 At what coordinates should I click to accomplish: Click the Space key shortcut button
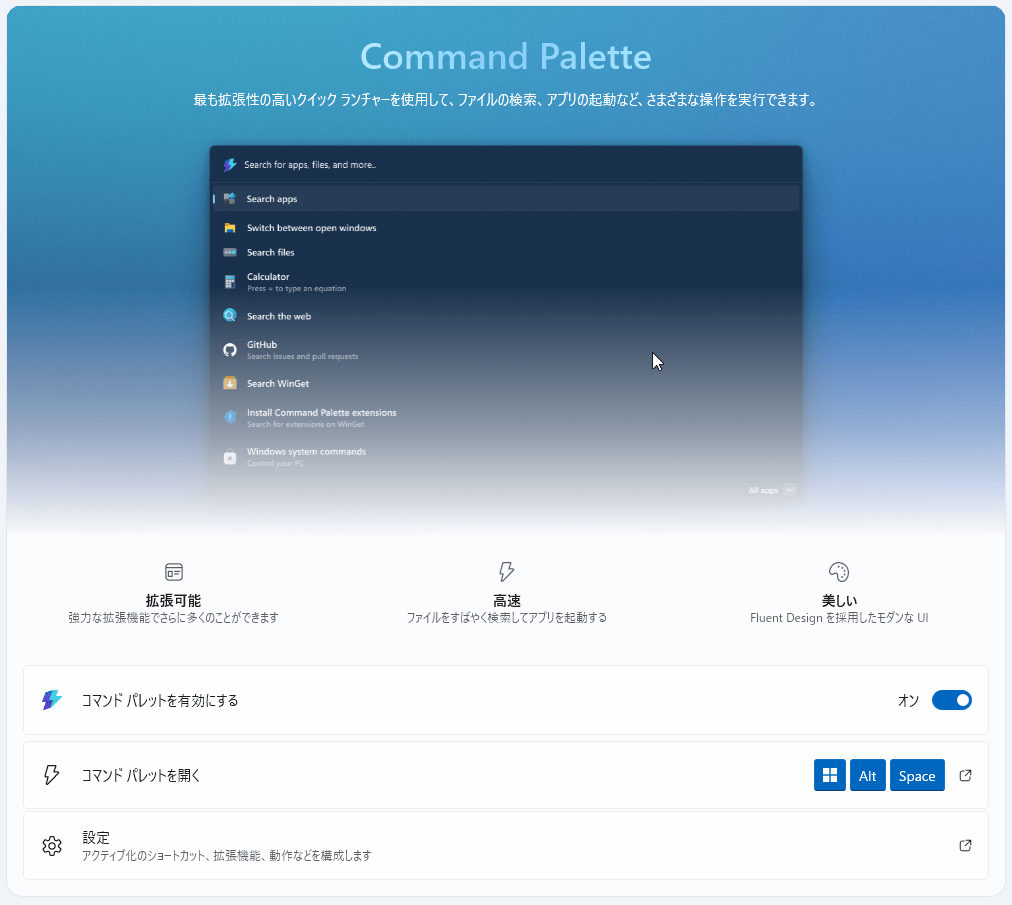tap(916, 775)
